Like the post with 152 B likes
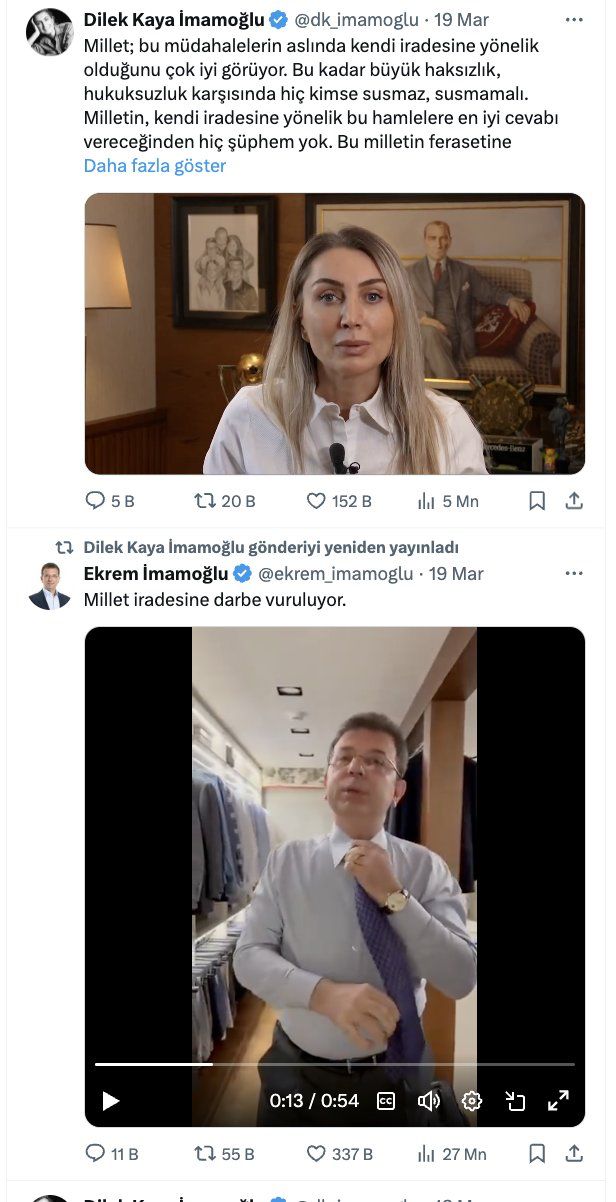616x1202 pixels. click(316, 501)
